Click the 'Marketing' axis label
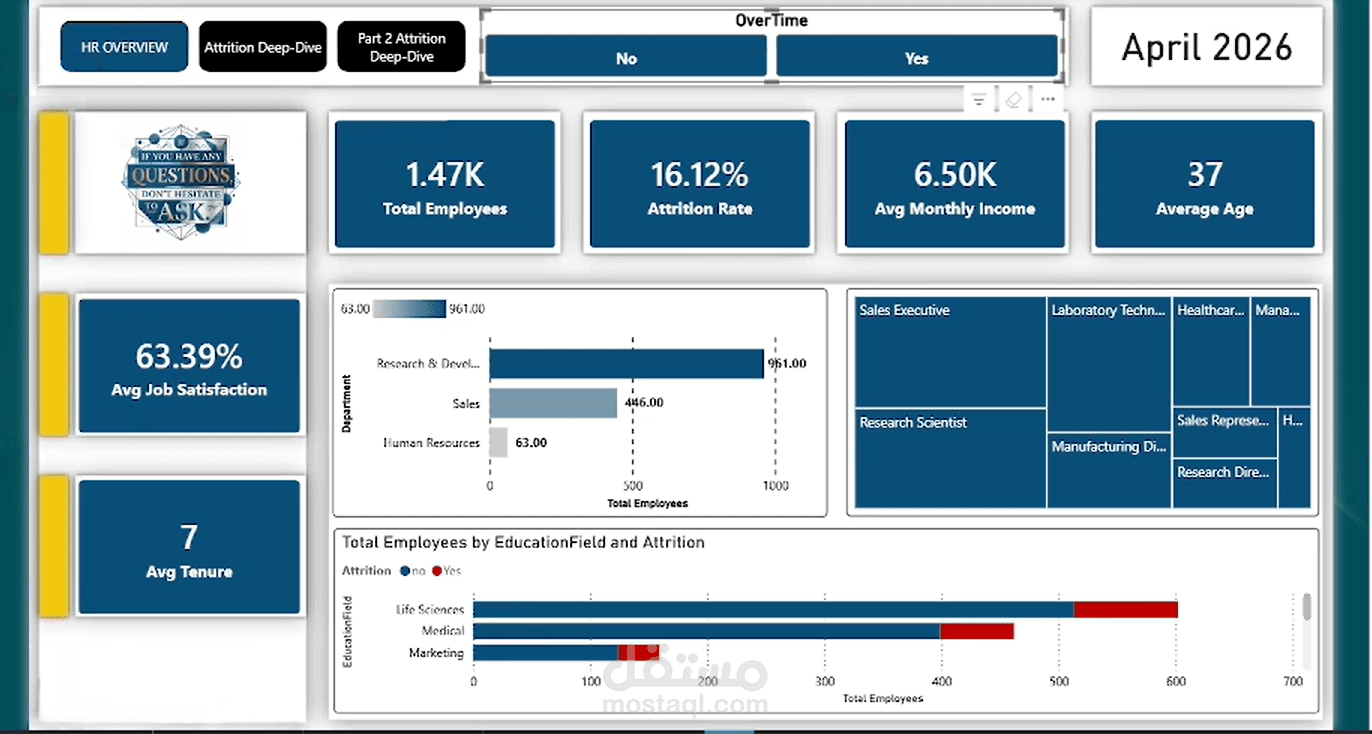 436,653
